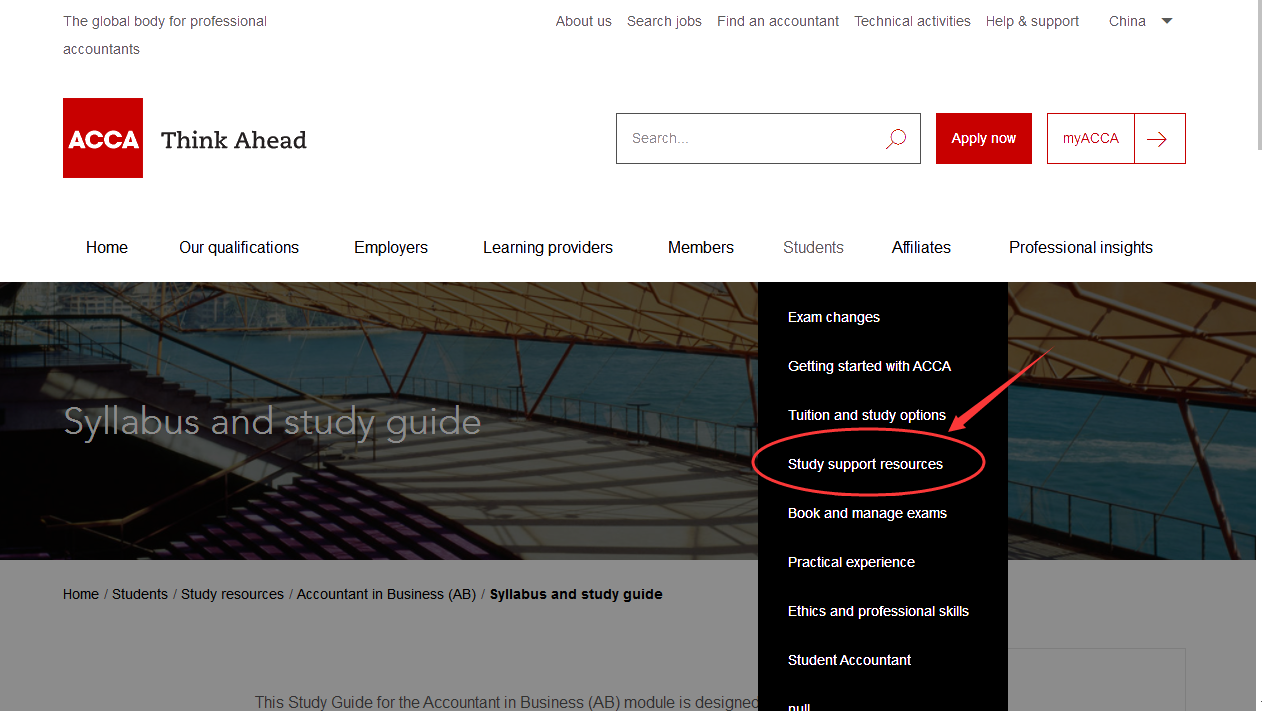The image size is (1262, 711).
Task: Select Exam changes from dropdown
Action: point(834,317)
